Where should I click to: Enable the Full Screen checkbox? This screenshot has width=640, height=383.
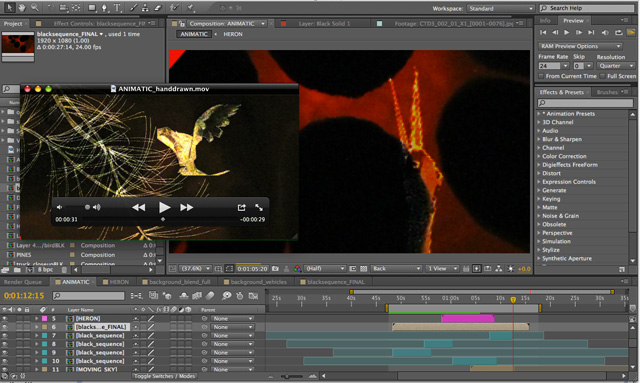603,76
